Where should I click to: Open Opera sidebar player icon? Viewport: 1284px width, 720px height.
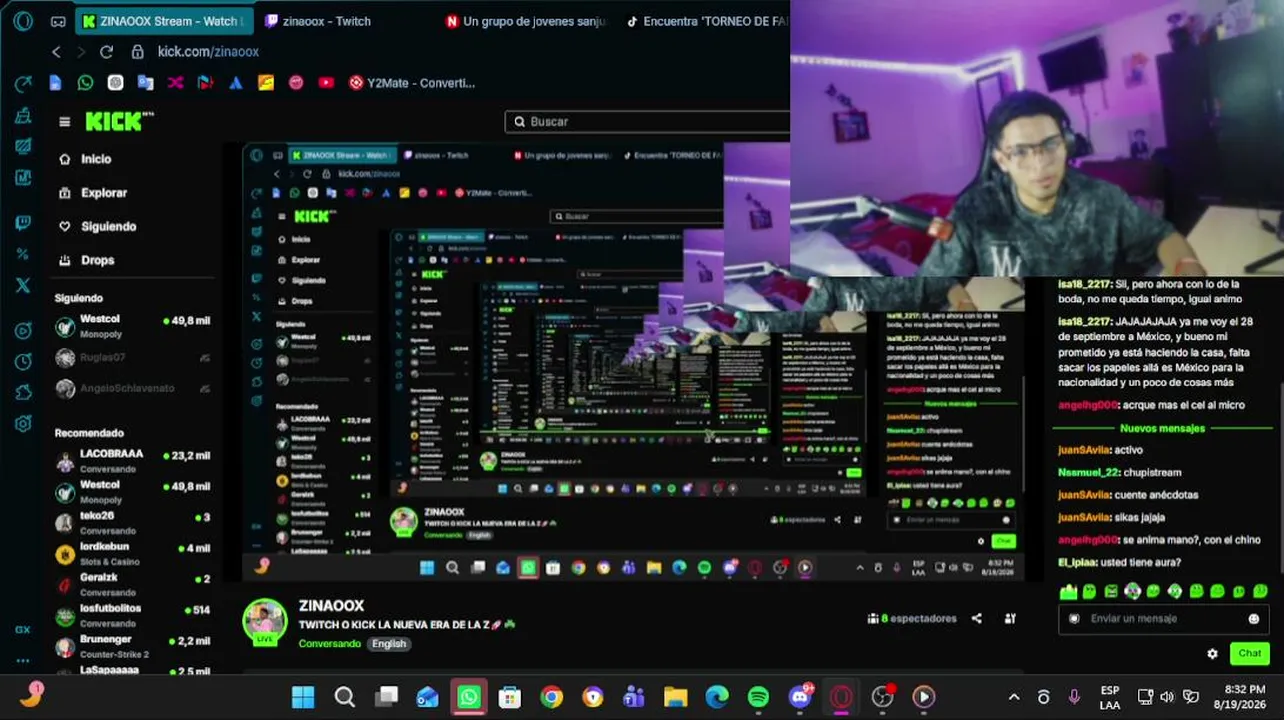[23, 331]
